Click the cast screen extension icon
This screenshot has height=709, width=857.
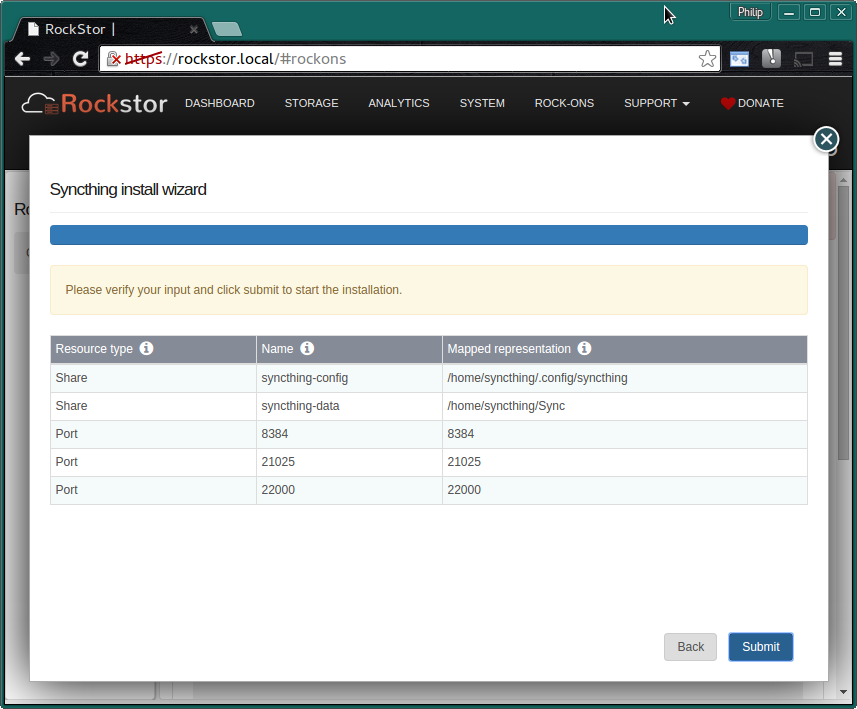pos(803,58)
